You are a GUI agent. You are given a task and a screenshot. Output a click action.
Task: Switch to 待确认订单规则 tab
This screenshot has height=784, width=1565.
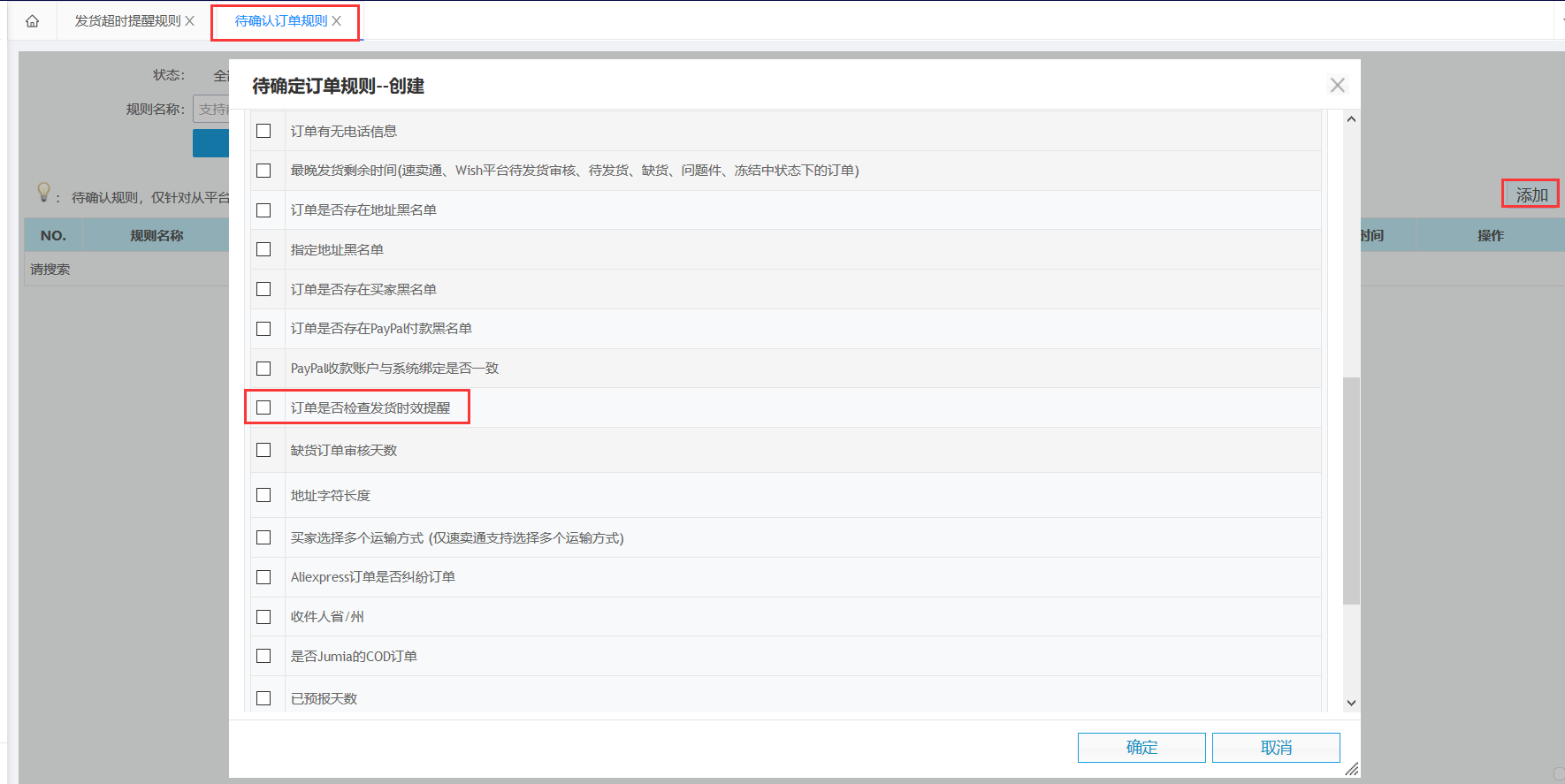pyautogui.click(x=280, y=21)
